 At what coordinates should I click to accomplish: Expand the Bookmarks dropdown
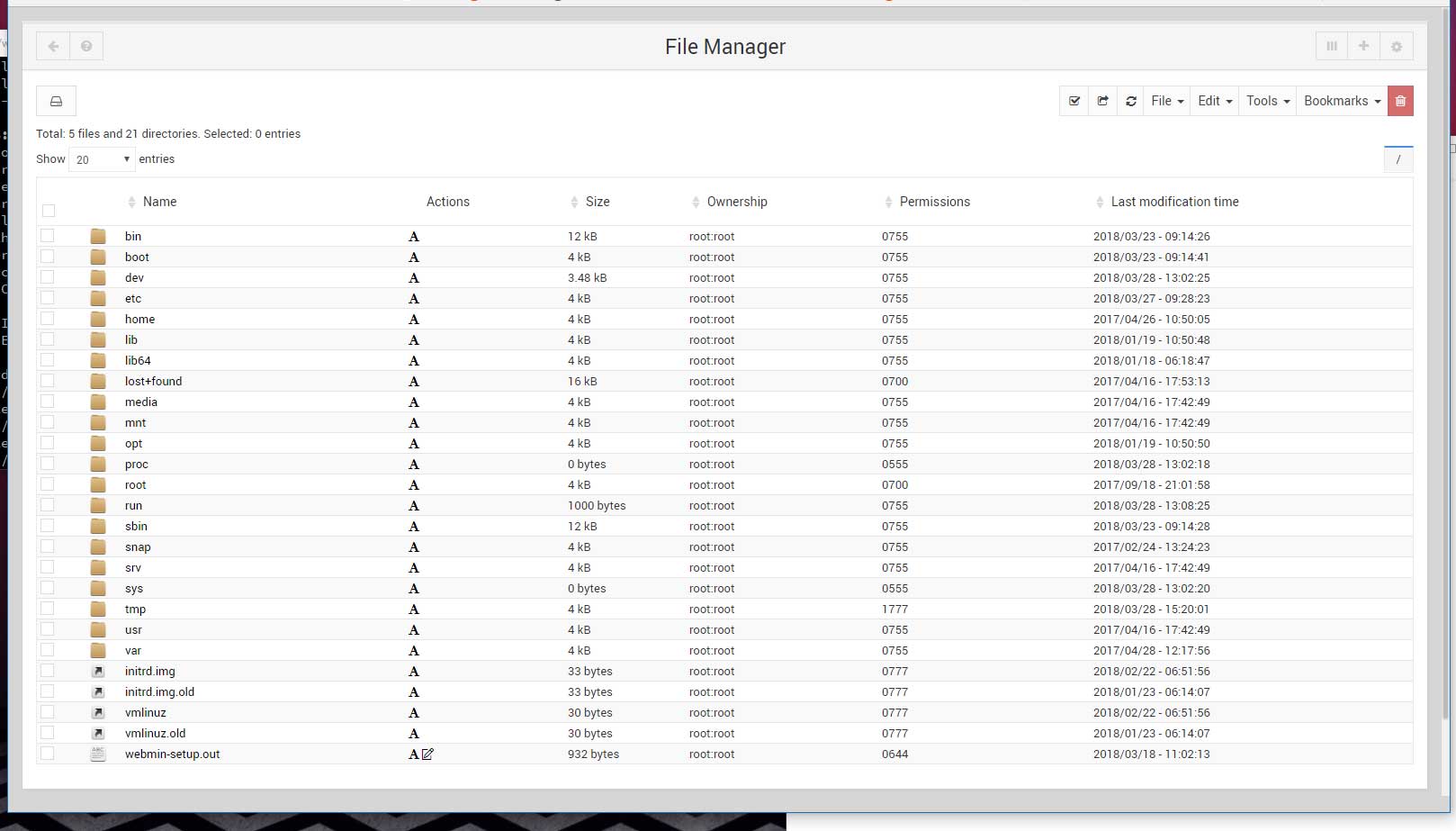1341,101
